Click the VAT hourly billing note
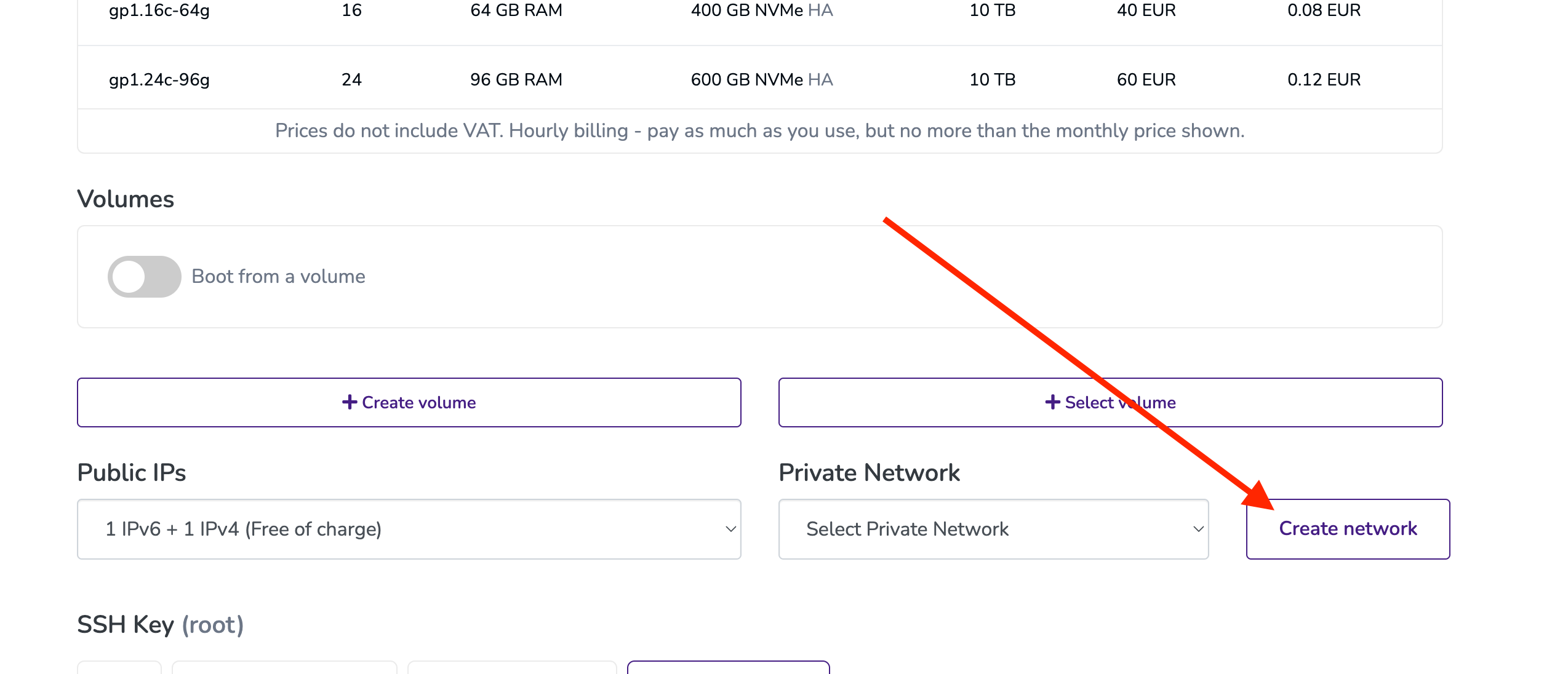The height and width of the screenshot is (674, 1568). (x=759, y=131)
